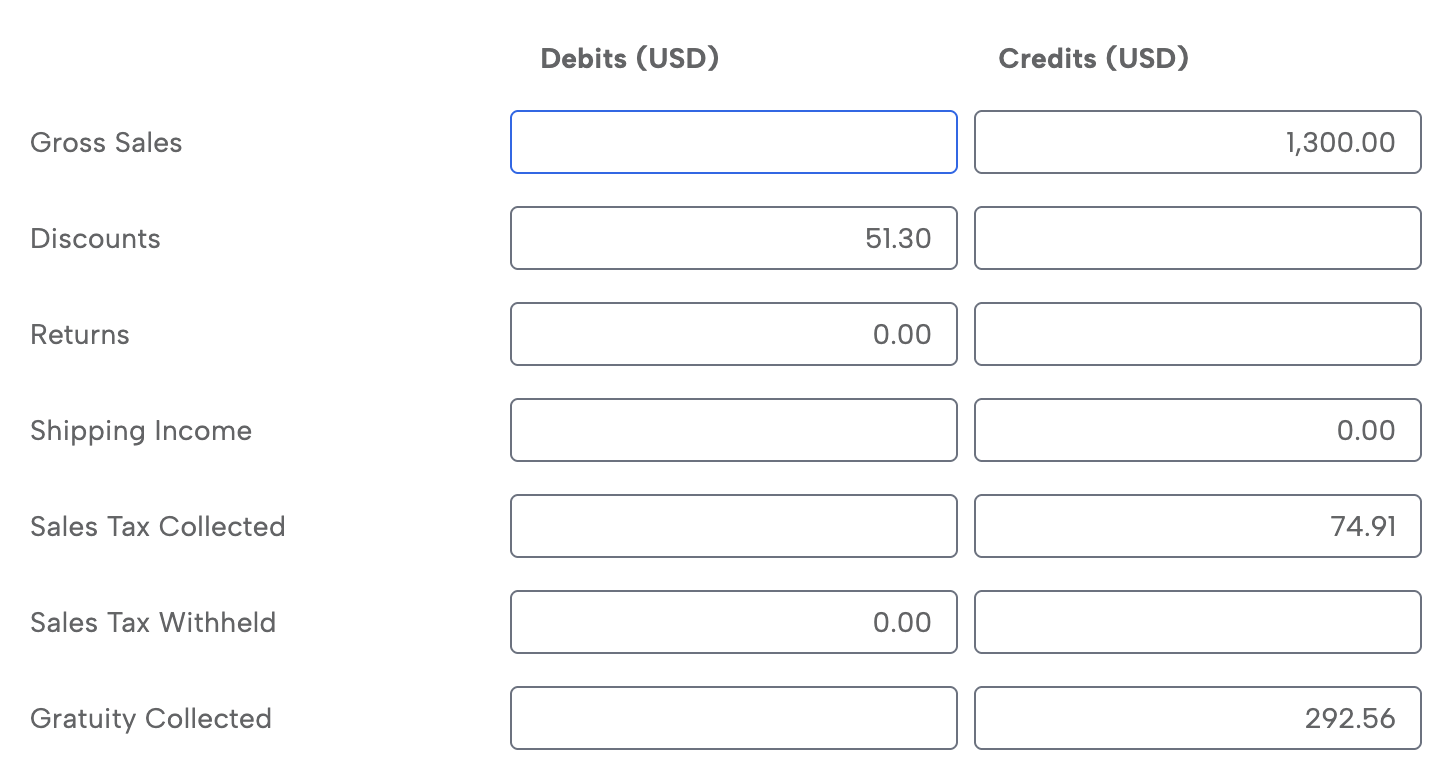Focus the Sales Tax Withheld debit field
Viewport: 1434px width, 770px height.
point(733,622)
